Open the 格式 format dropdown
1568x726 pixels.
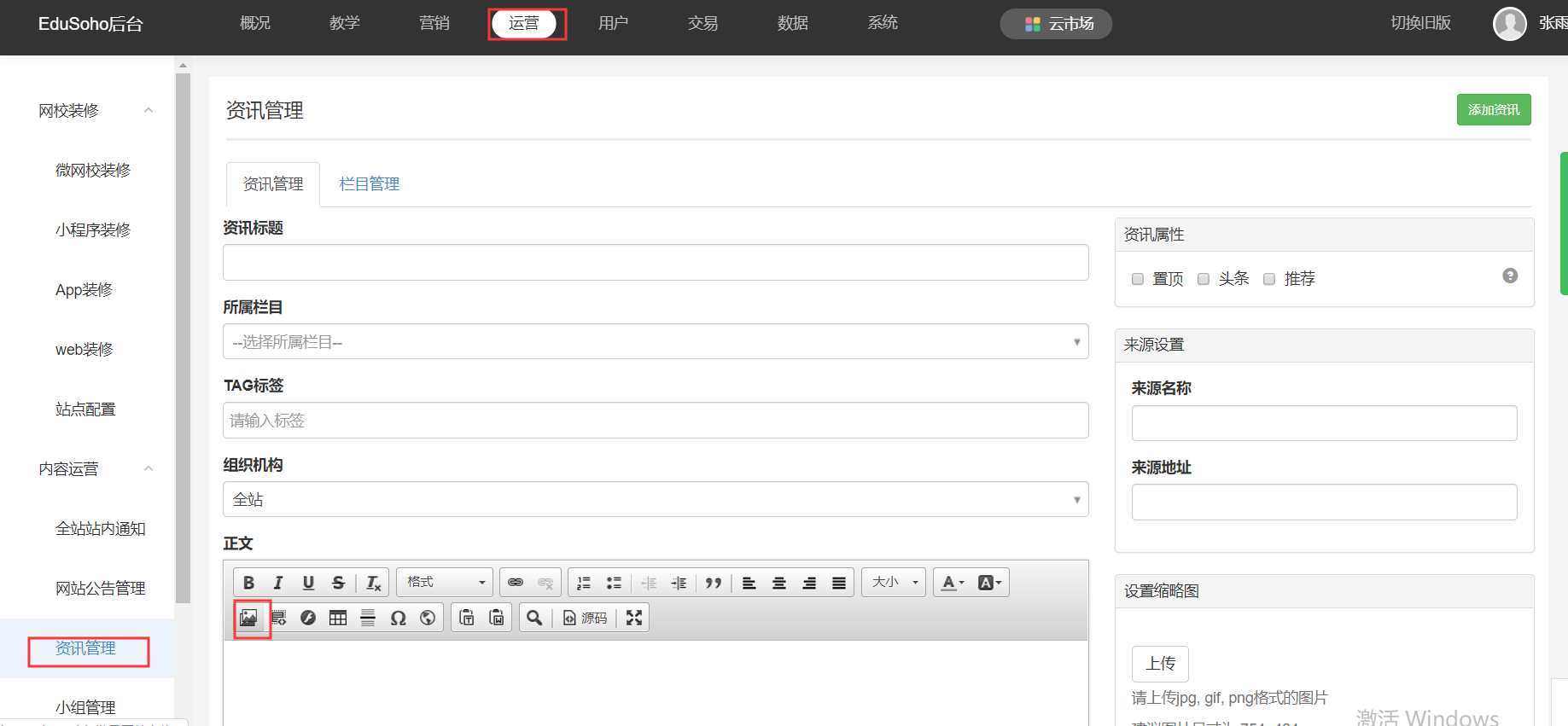[446, 583]
